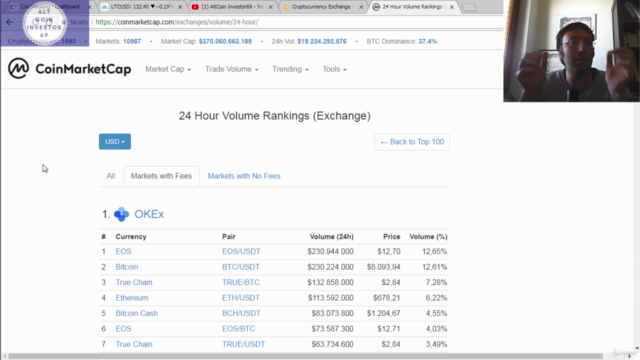Select the All markets tab
The height and width of the screenshot is (360, 640).
point(111,176)
